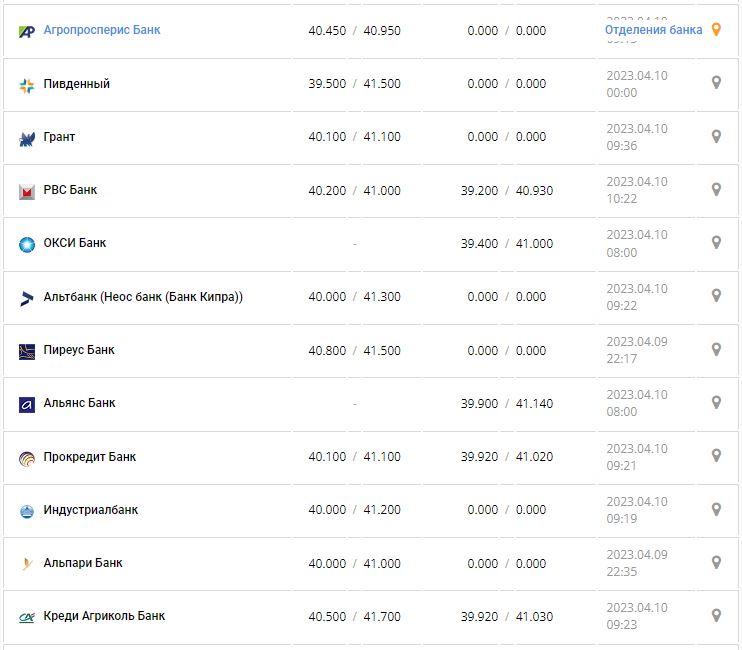Open the Отделения банка link
Screen dimensions: 742x650
click(x=653, y=30)
